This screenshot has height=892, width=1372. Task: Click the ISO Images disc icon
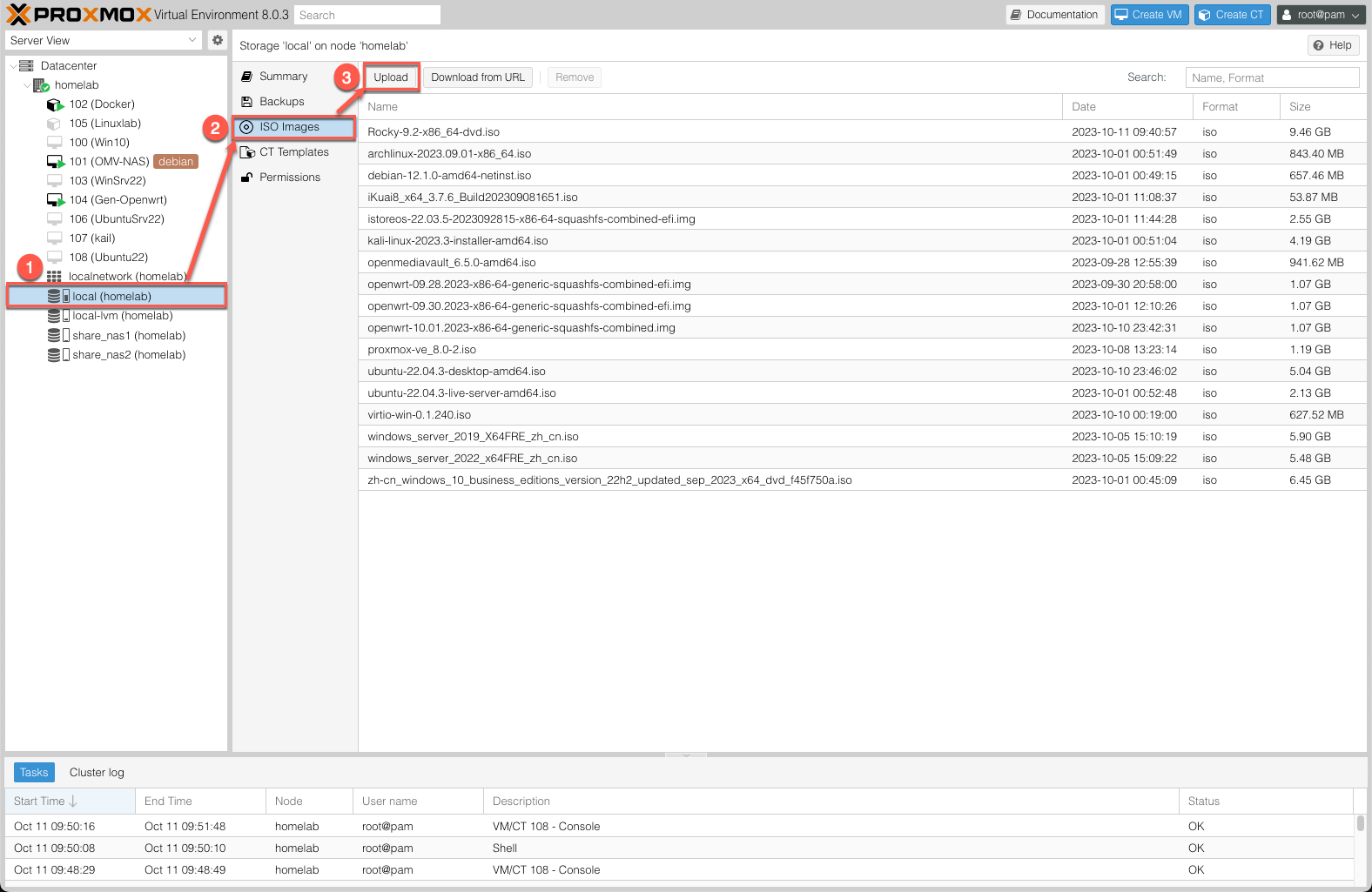[246, 127]
